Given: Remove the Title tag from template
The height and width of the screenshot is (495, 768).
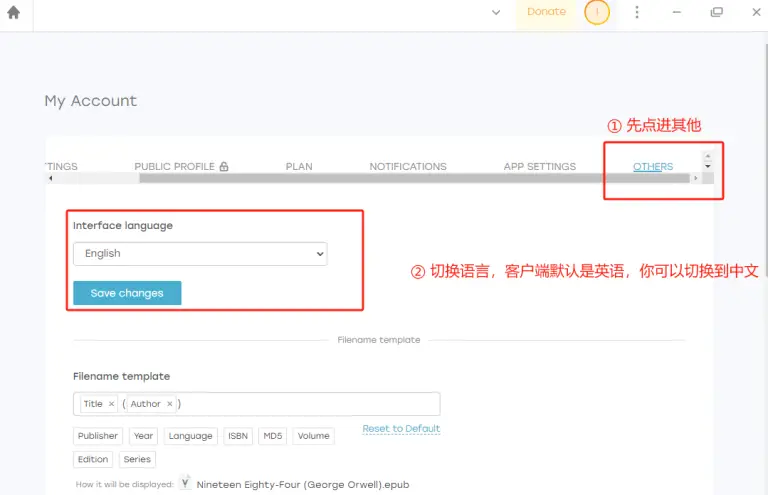Looking at the screenshot, I should [111, 404].
